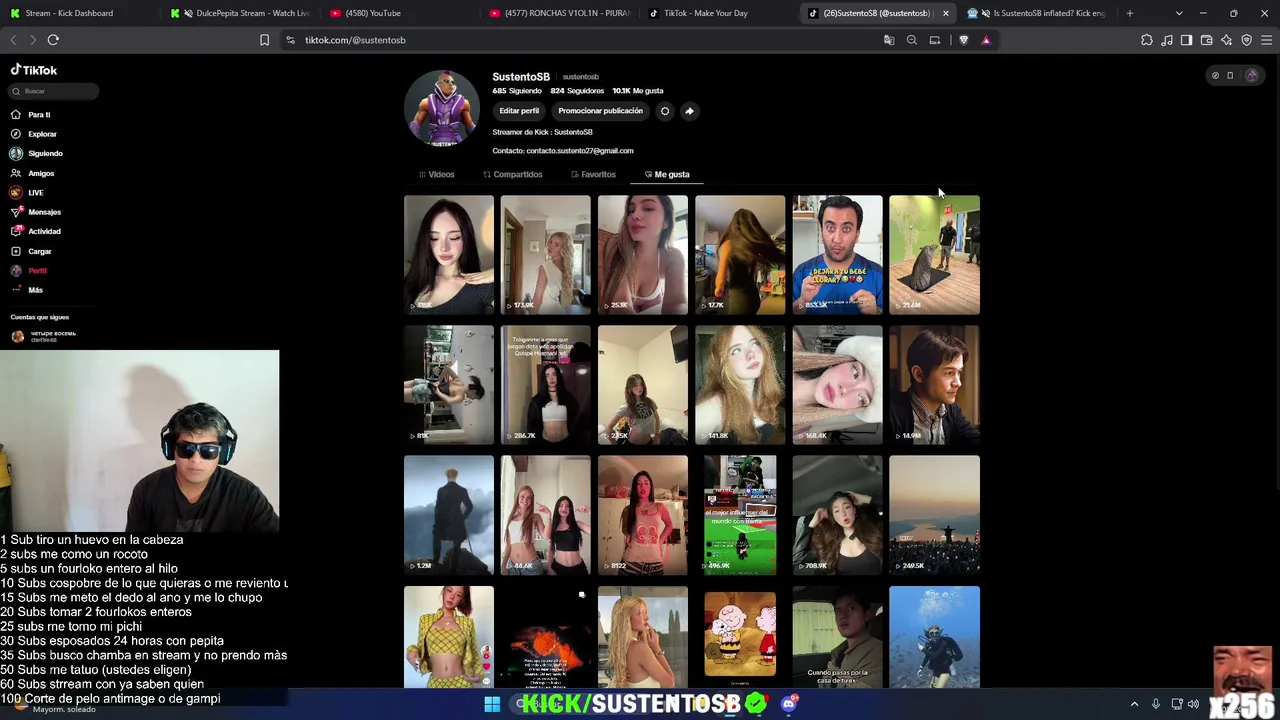Image resolution: width=1280 pixels, height=720 pixels.
Task: Open the TikTok home logo
Action: (34, 70)
